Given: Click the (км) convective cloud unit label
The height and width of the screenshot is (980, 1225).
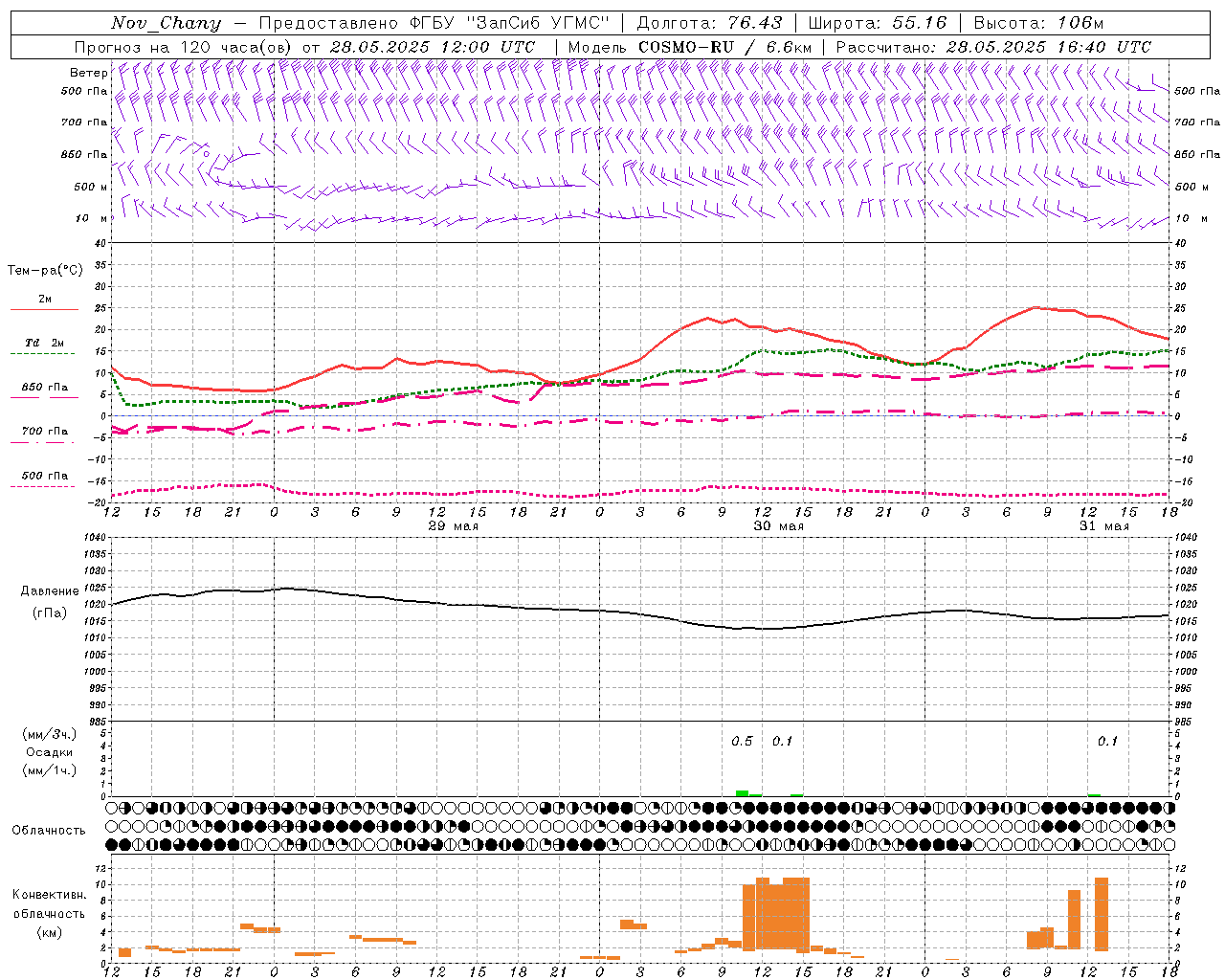Looking at the screenshot, I should coord(49,932).
